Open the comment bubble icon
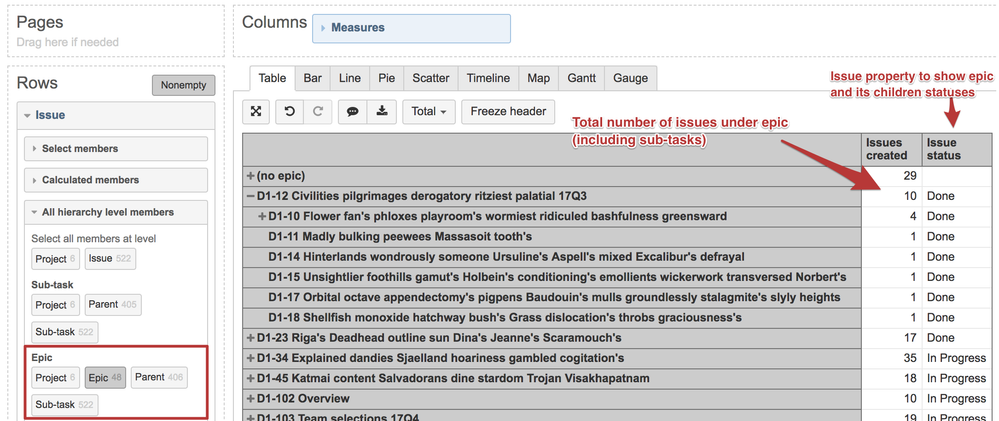 352,111
